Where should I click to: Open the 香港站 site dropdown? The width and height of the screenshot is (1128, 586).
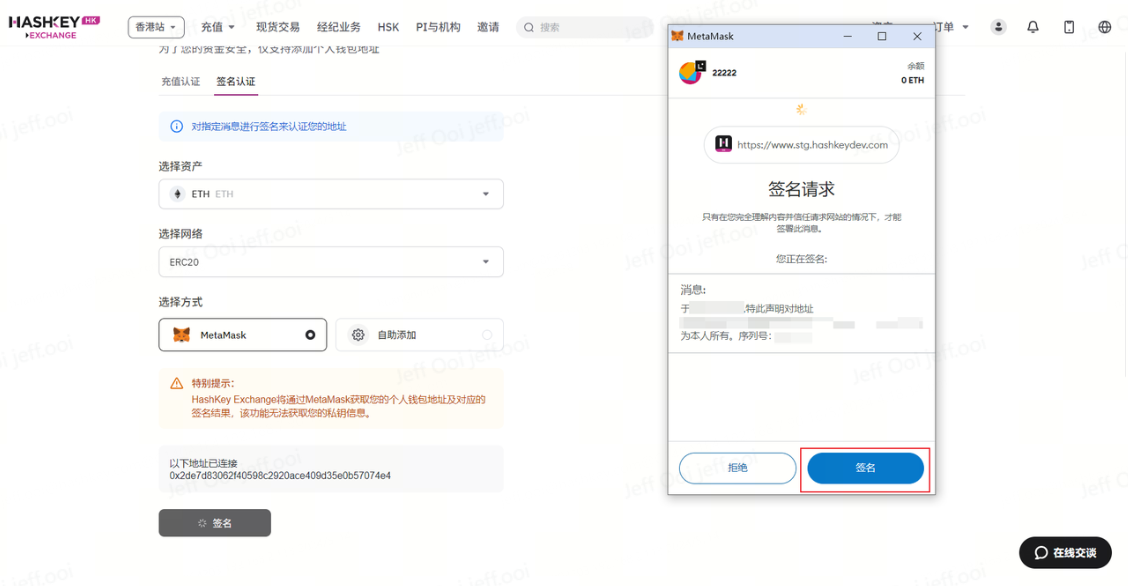tap(156, 27)
